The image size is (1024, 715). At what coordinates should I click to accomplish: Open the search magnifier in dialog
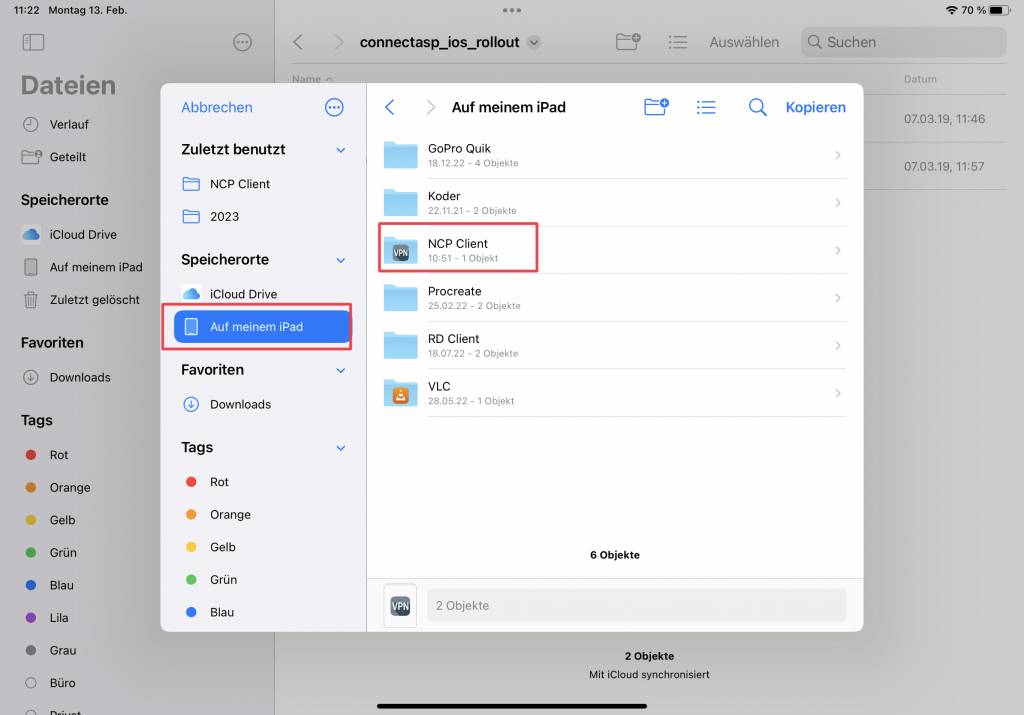click(758, 107)
